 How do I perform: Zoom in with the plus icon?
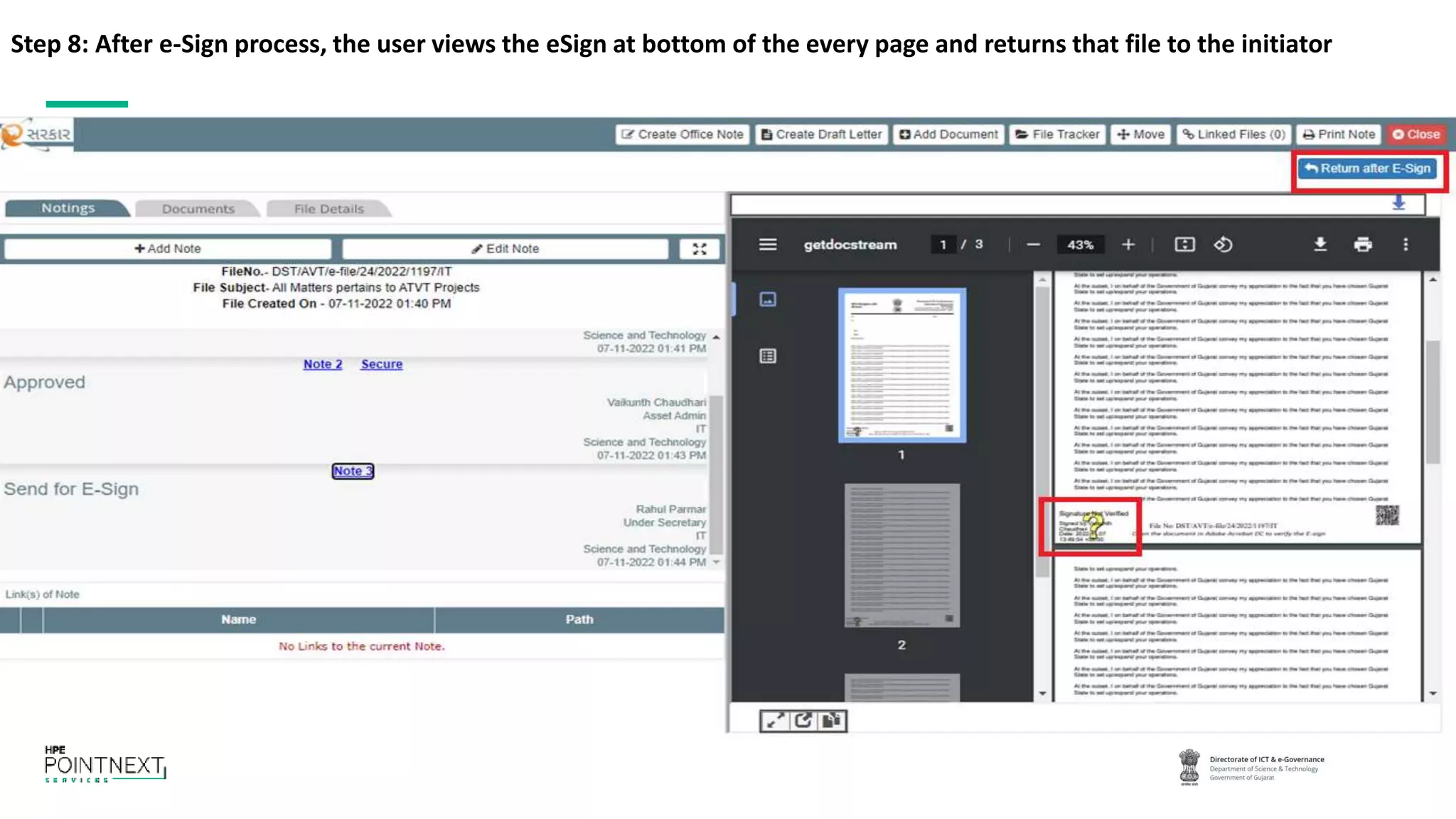[1128, 245]
